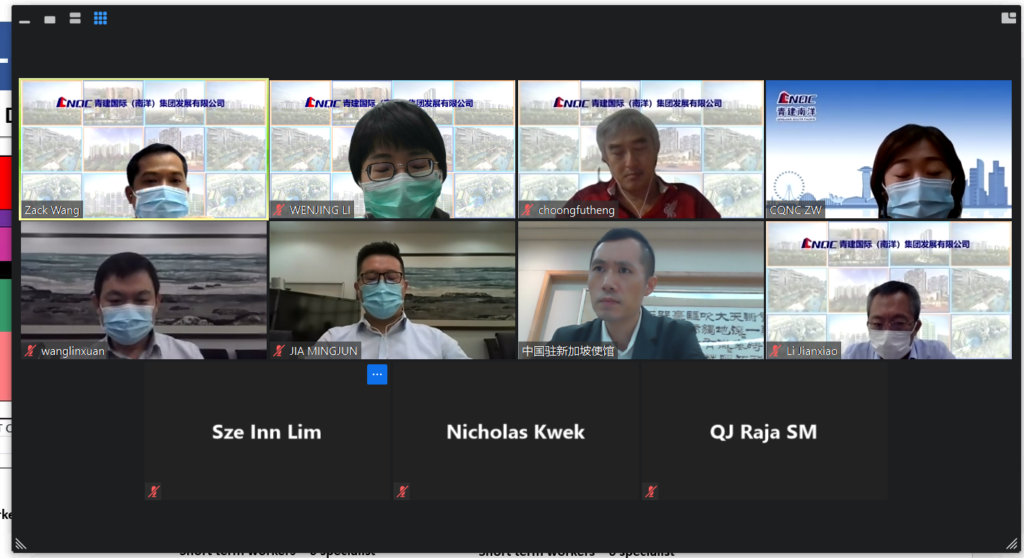Switch to stacked two-tile strip view
Screen dimensions: 1024x558
pos(75,19)
